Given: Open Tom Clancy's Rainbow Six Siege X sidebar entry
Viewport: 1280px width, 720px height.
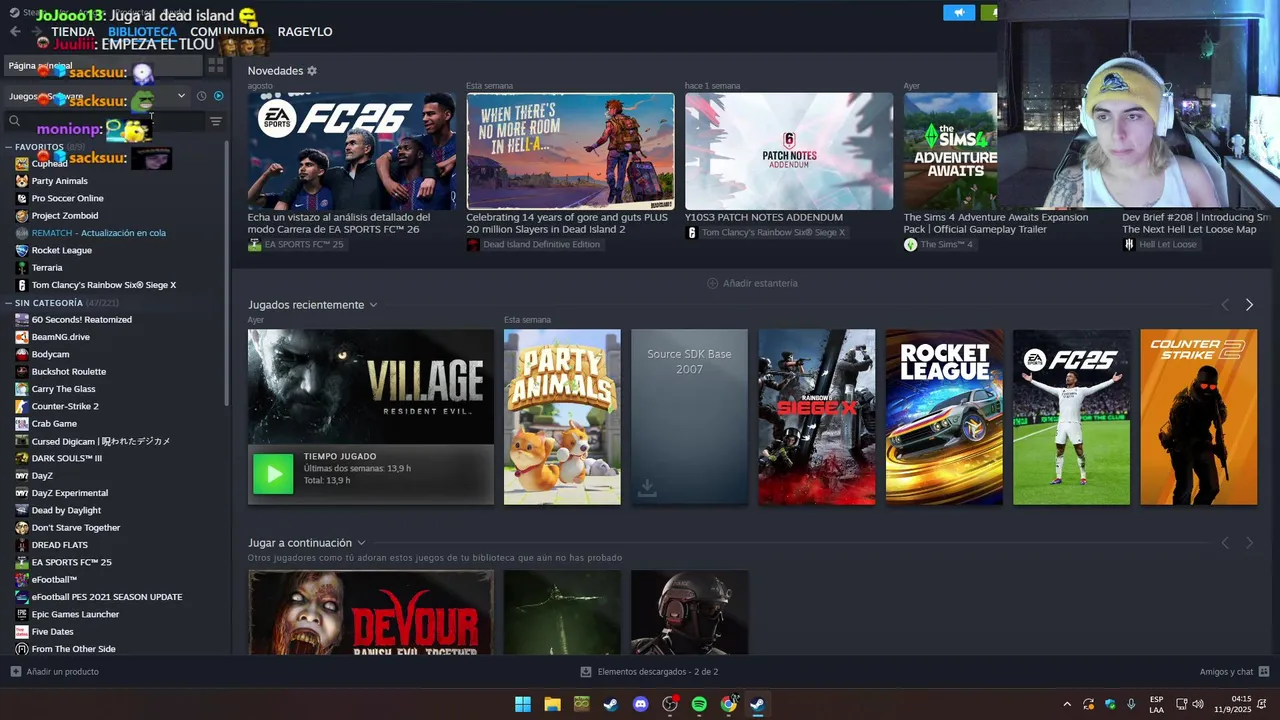Looking at the screenshot, I should coord(104,285).
